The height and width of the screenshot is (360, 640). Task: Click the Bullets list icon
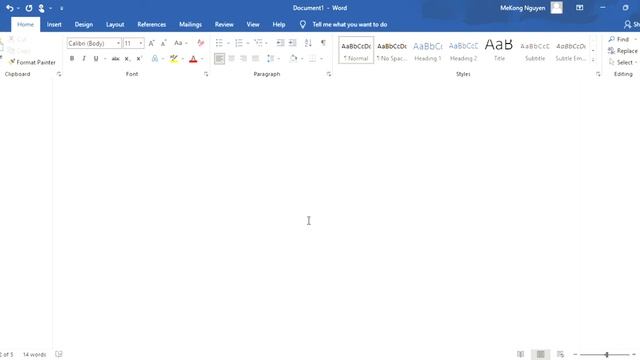click(219, 43)
